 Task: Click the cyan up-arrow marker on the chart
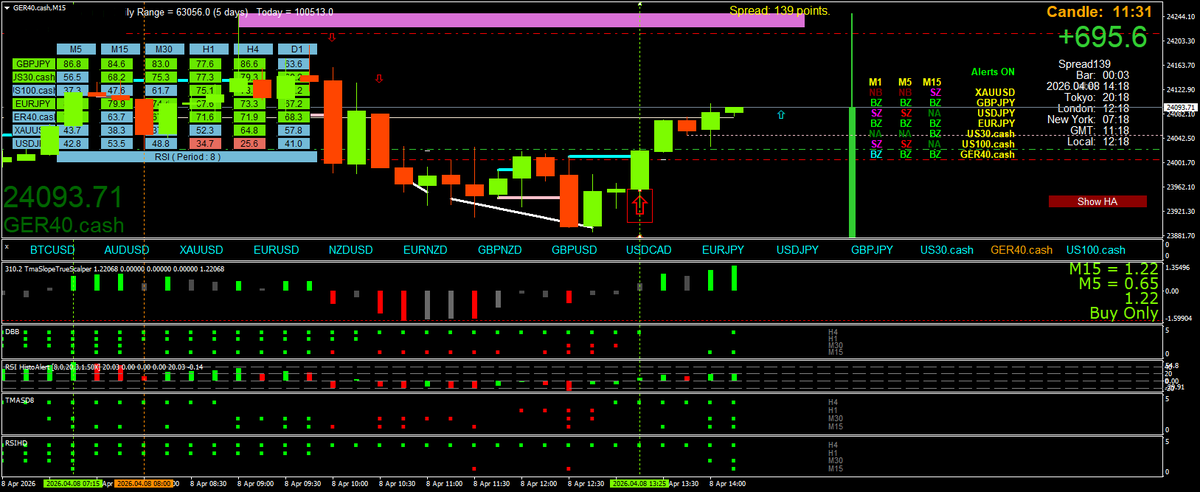(781, 115)
